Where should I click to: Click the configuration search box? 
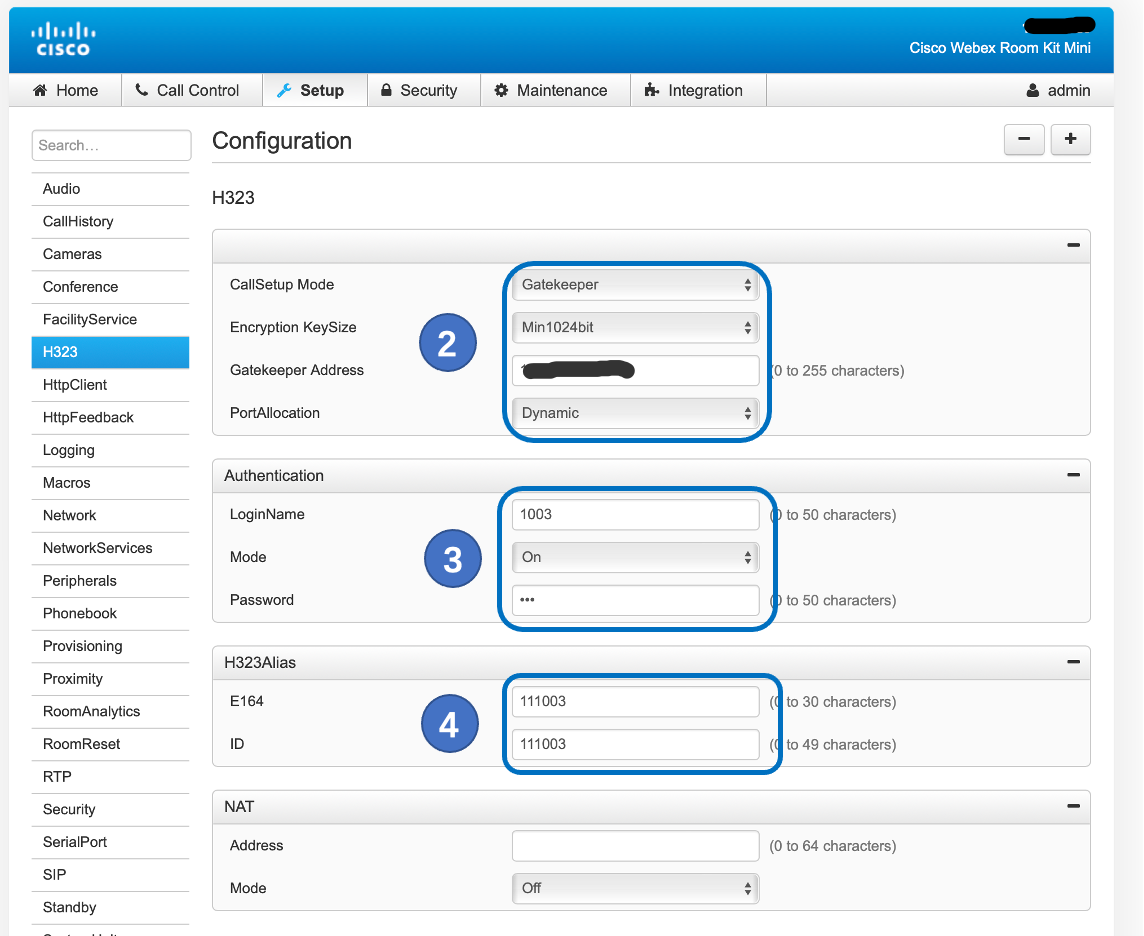[x=112, y=145]
